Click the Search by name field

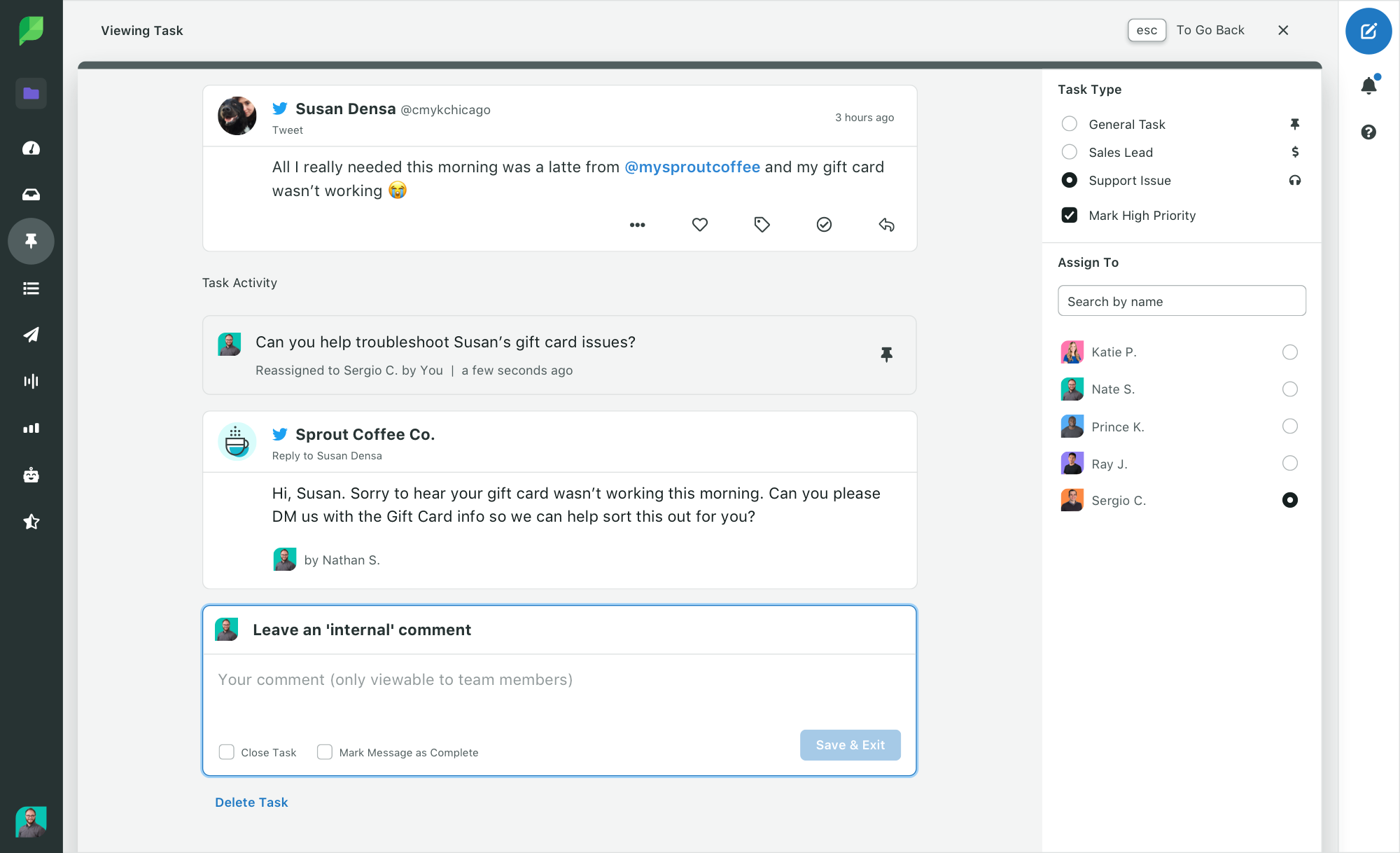point(1181,301)
